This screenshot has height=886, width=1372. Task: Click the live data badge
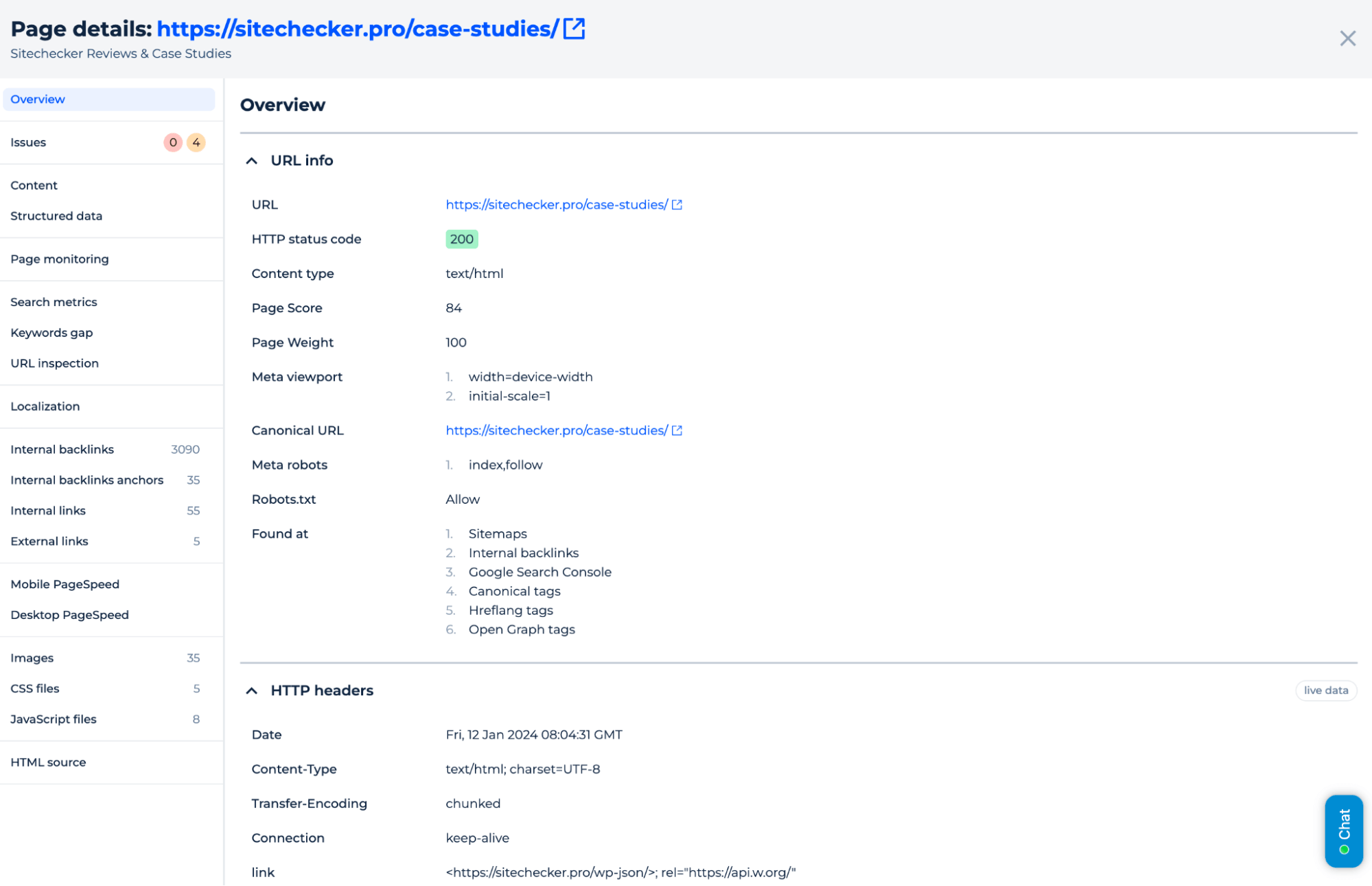1325,690
